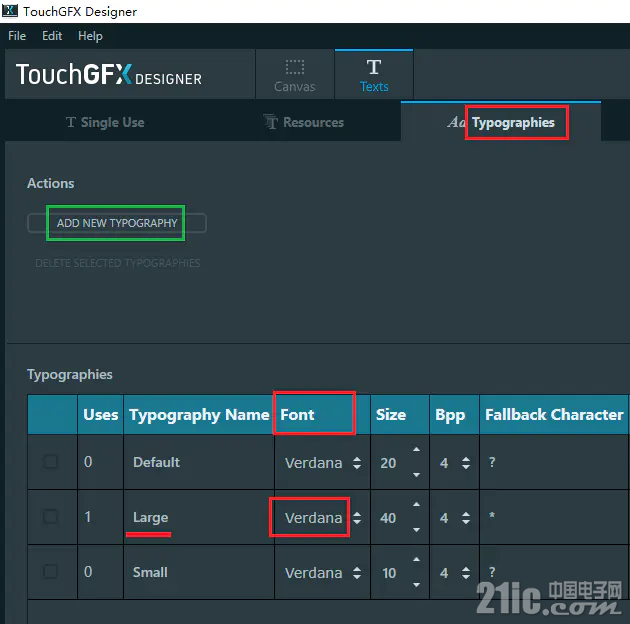Click Add New Typography button
The image size is (630, 624).
click(117, 223)
